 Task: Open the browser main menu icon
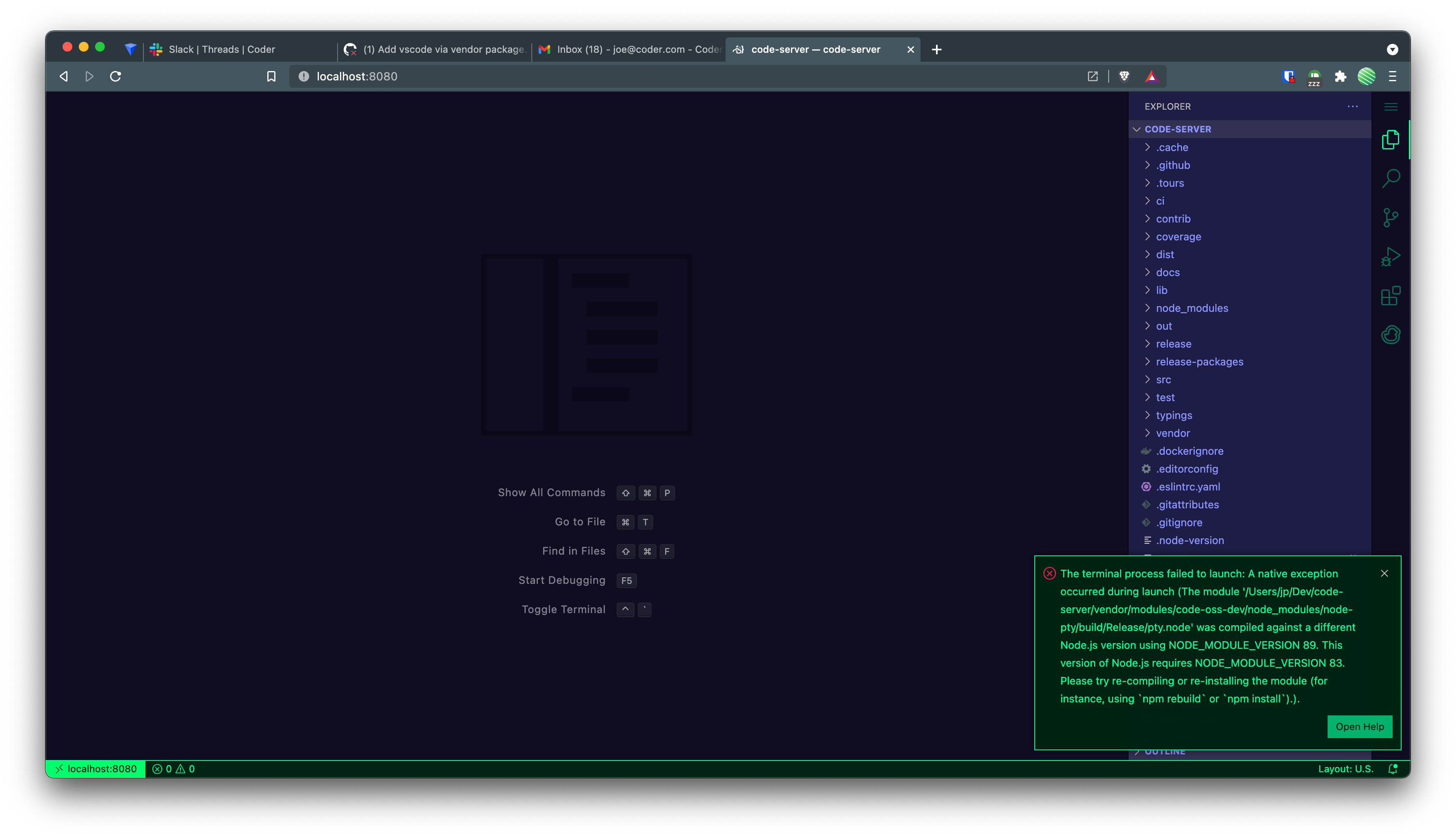point(1392,77)
